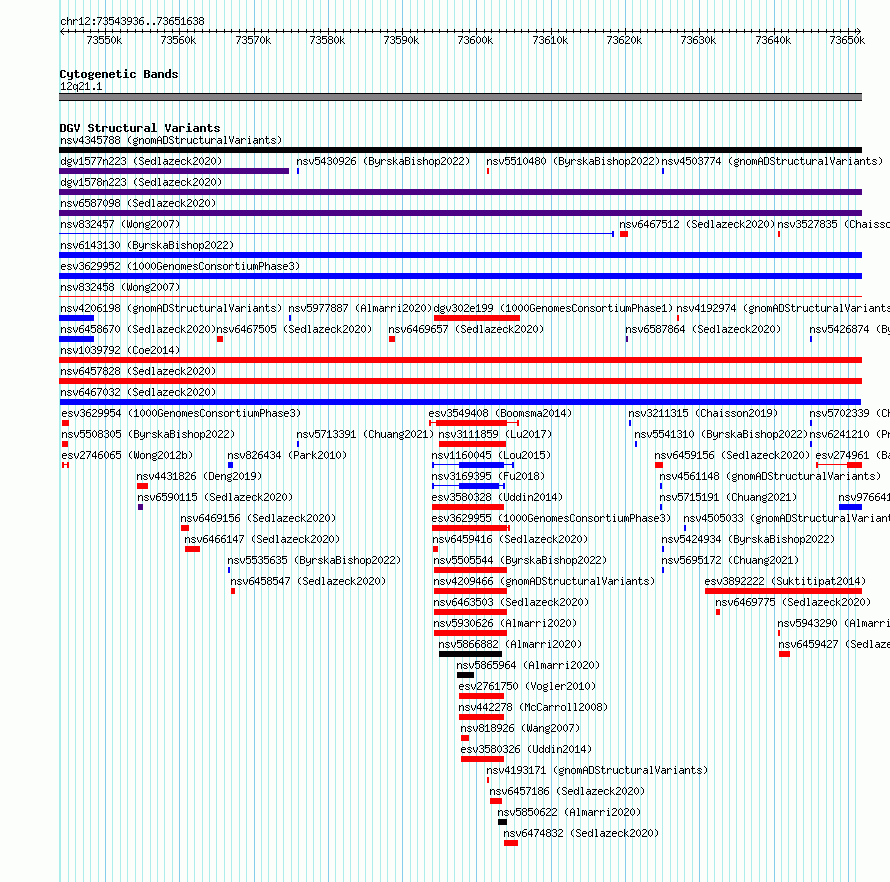890x882 pixels.
Task: Click the black bar under nsv5866882 (Almarri2020)
Action: (471, 654)
